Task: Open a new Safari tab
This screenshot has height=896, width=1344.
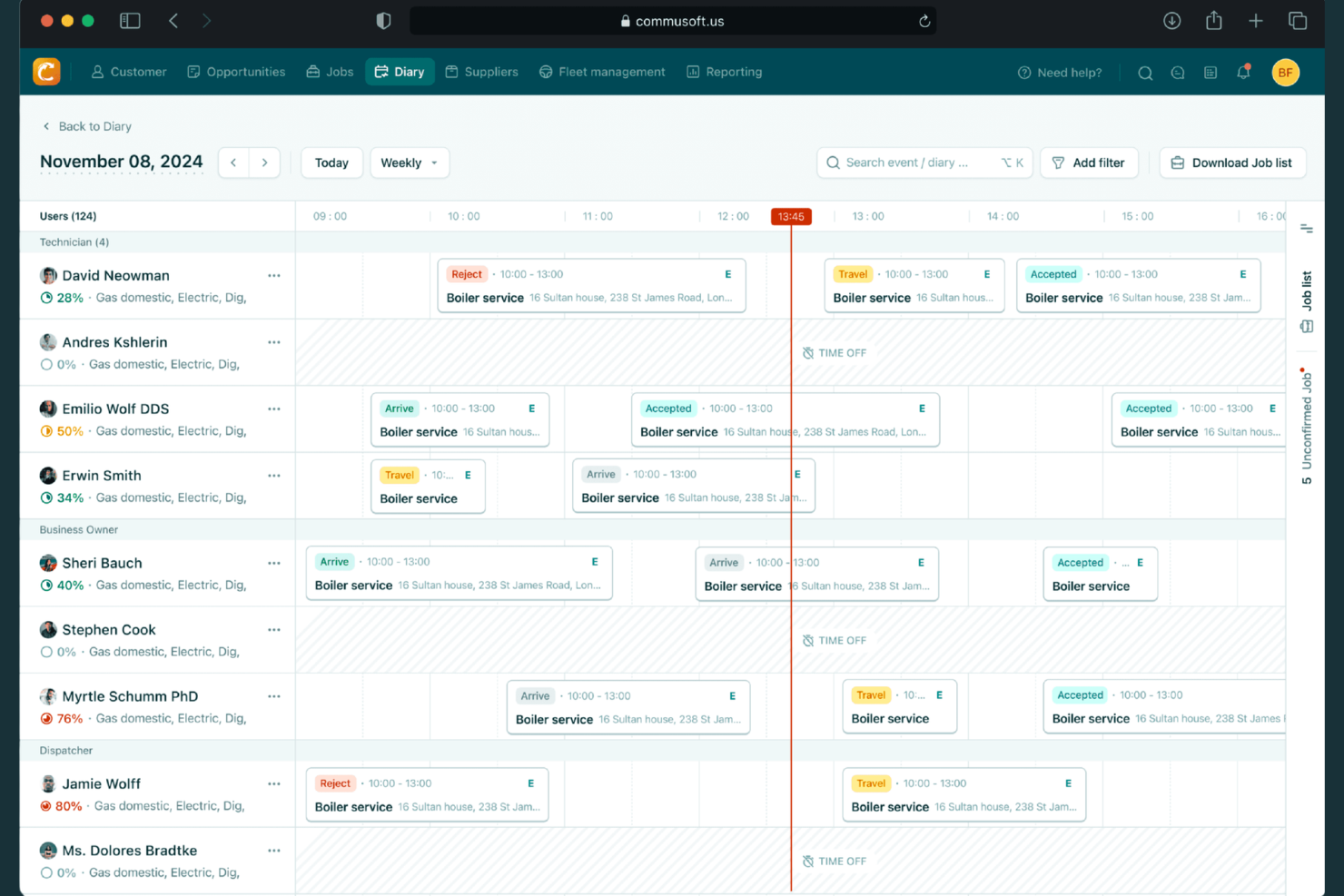Action: [x=1256, y=21]
